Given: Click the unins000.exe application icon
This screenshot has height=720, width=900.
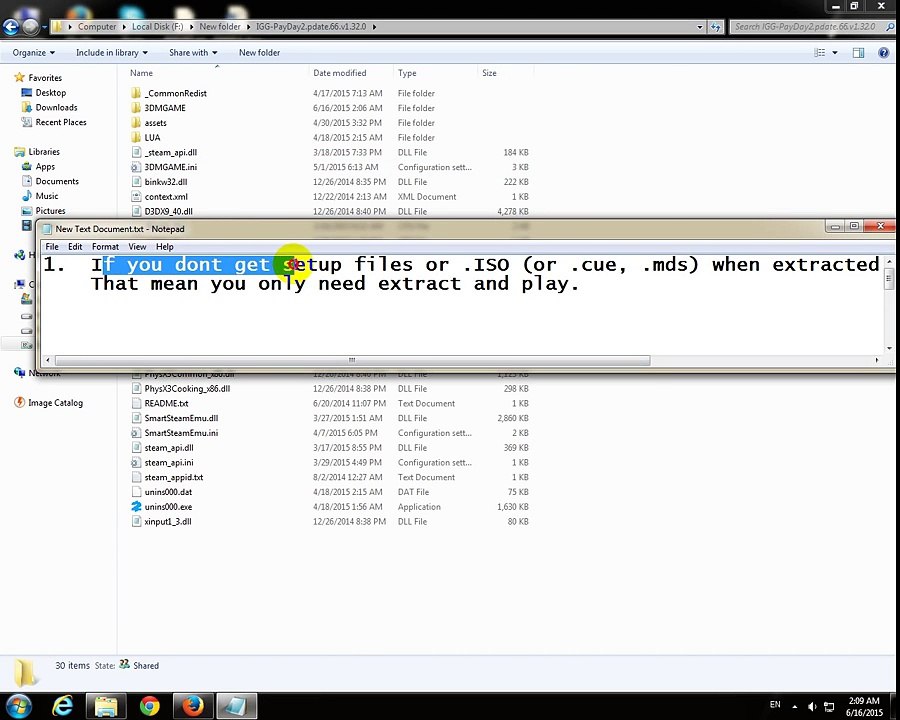Looking at the screenshot, I should click(136, 506).
